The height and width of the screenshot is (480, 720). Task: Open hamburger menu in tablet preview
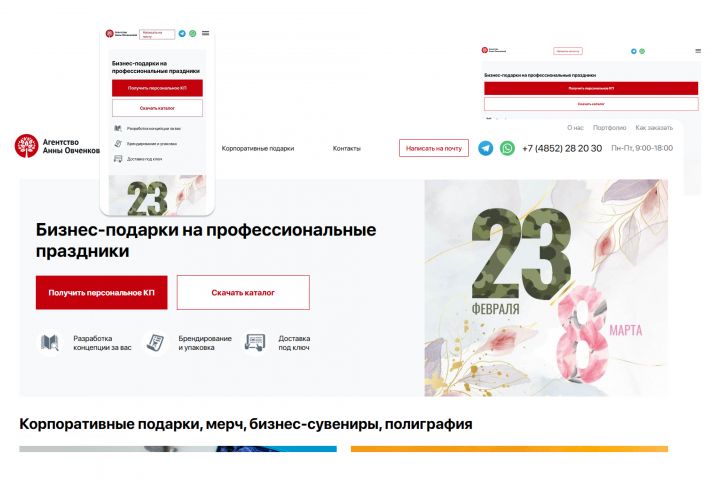tap(698, 51)
